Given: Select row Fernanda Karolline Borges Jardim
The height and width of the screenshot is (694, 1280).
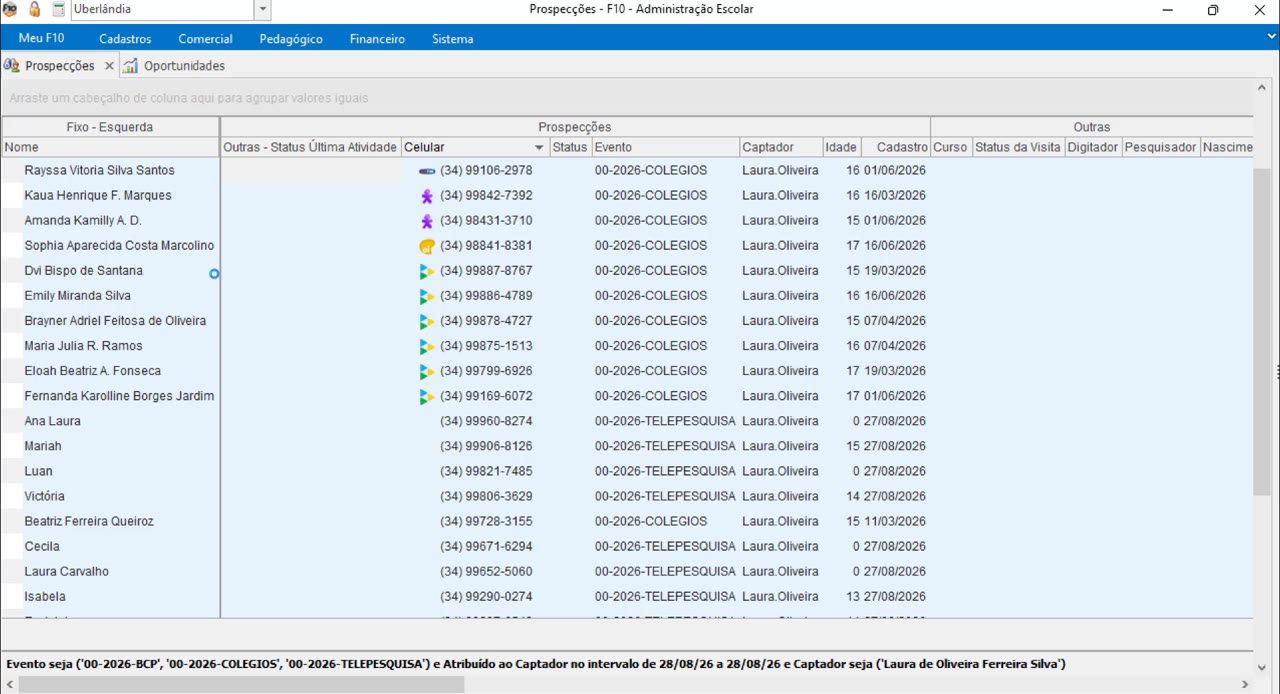Looking at the screenshot, I should 119,396.
